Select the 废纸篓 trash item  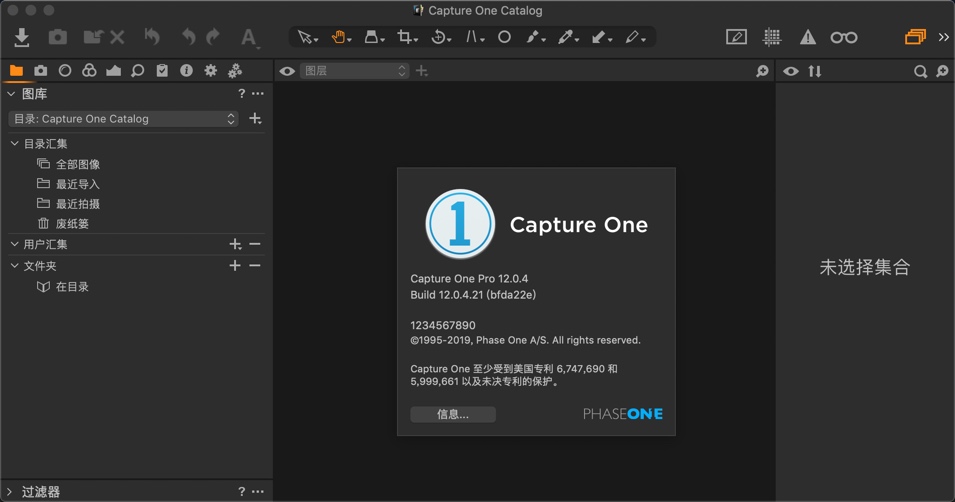pos(72,224)
